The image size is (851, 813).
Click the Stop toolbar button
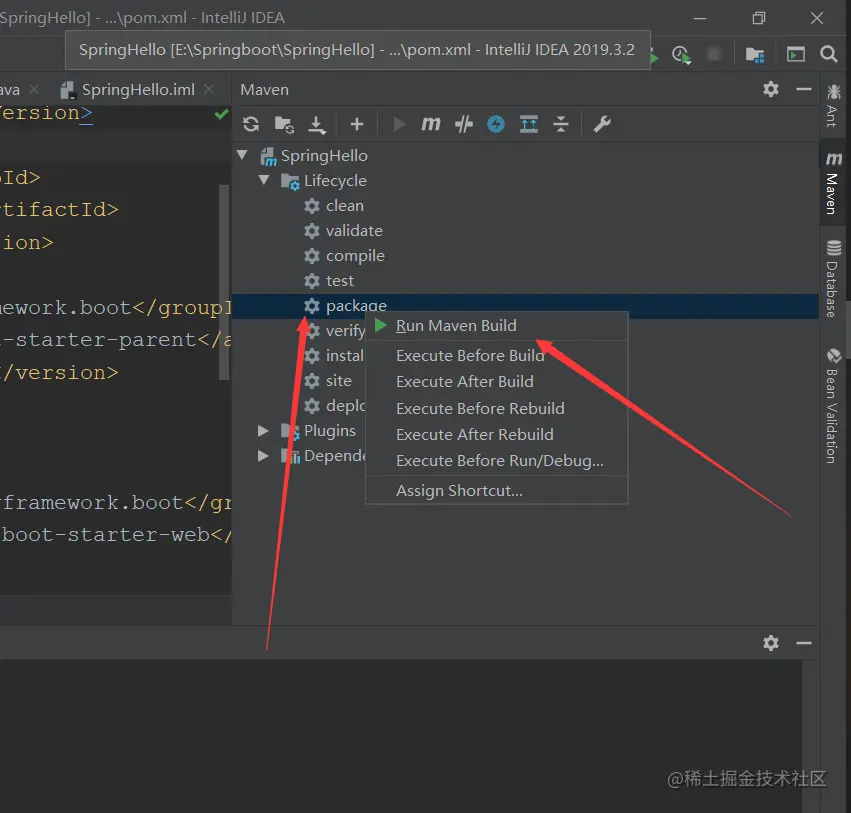[714, 54]
